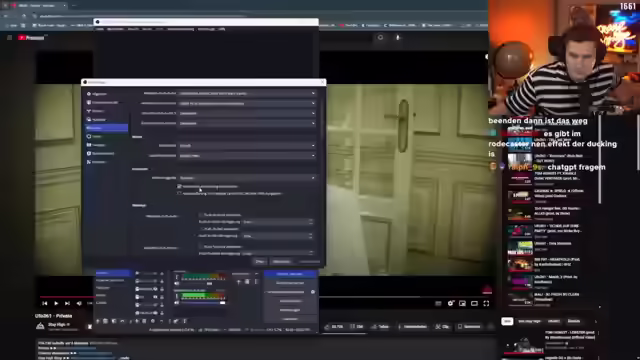Click YouTube search magnifier icon
The image size is (640, 360).
[380, 38]
